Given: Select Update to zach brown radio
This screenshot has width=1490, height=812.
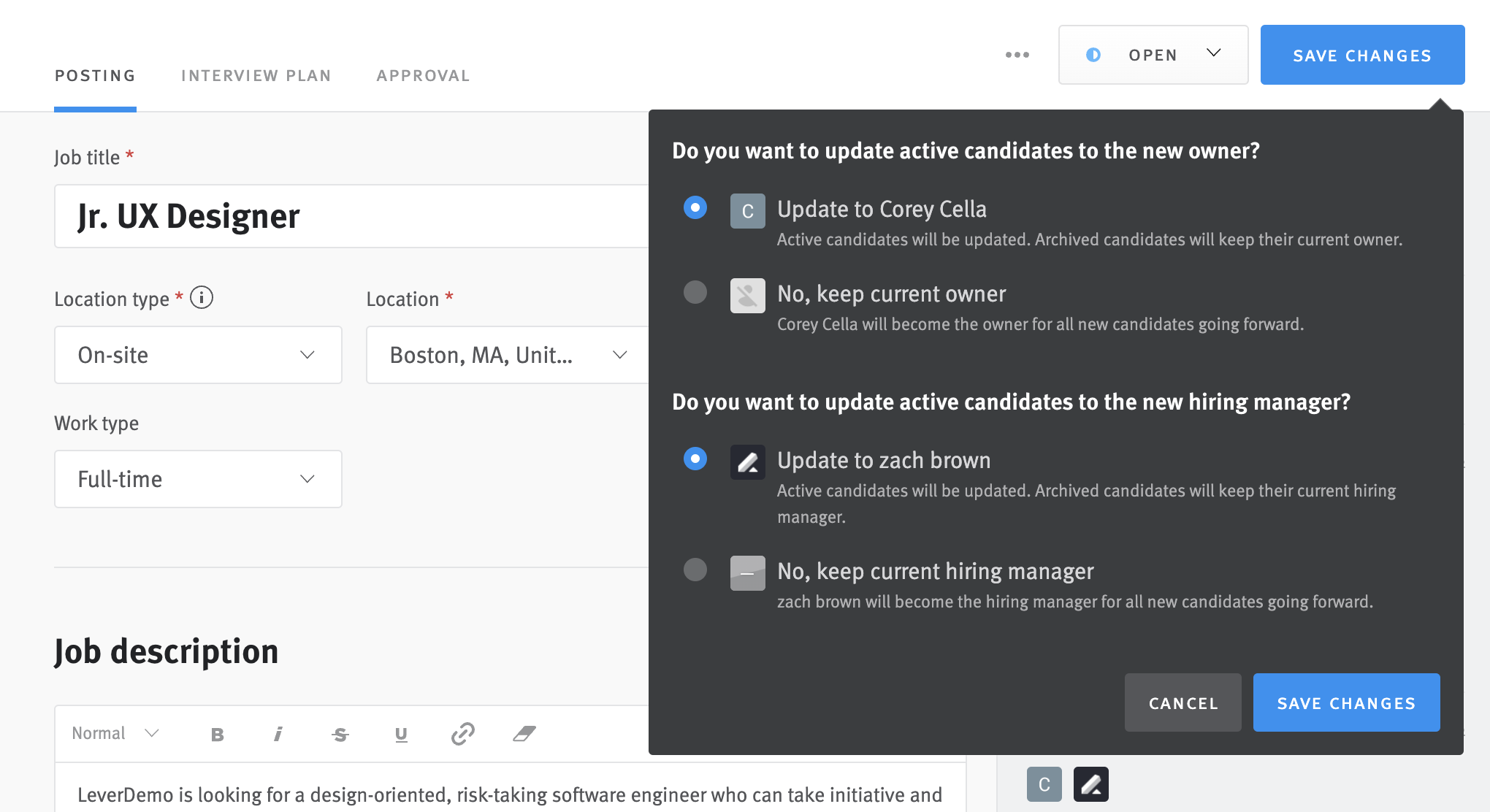Looking at the screenshot, I should coord(695,459).
